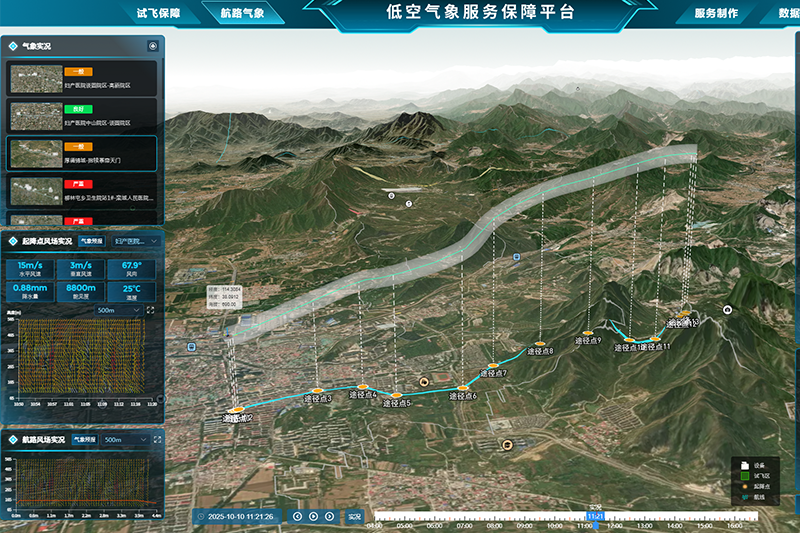Toggle 气象预报 in 起降点风场实况 panel
800x533 pixels.
pyautogui.click(x=93, y=241)
